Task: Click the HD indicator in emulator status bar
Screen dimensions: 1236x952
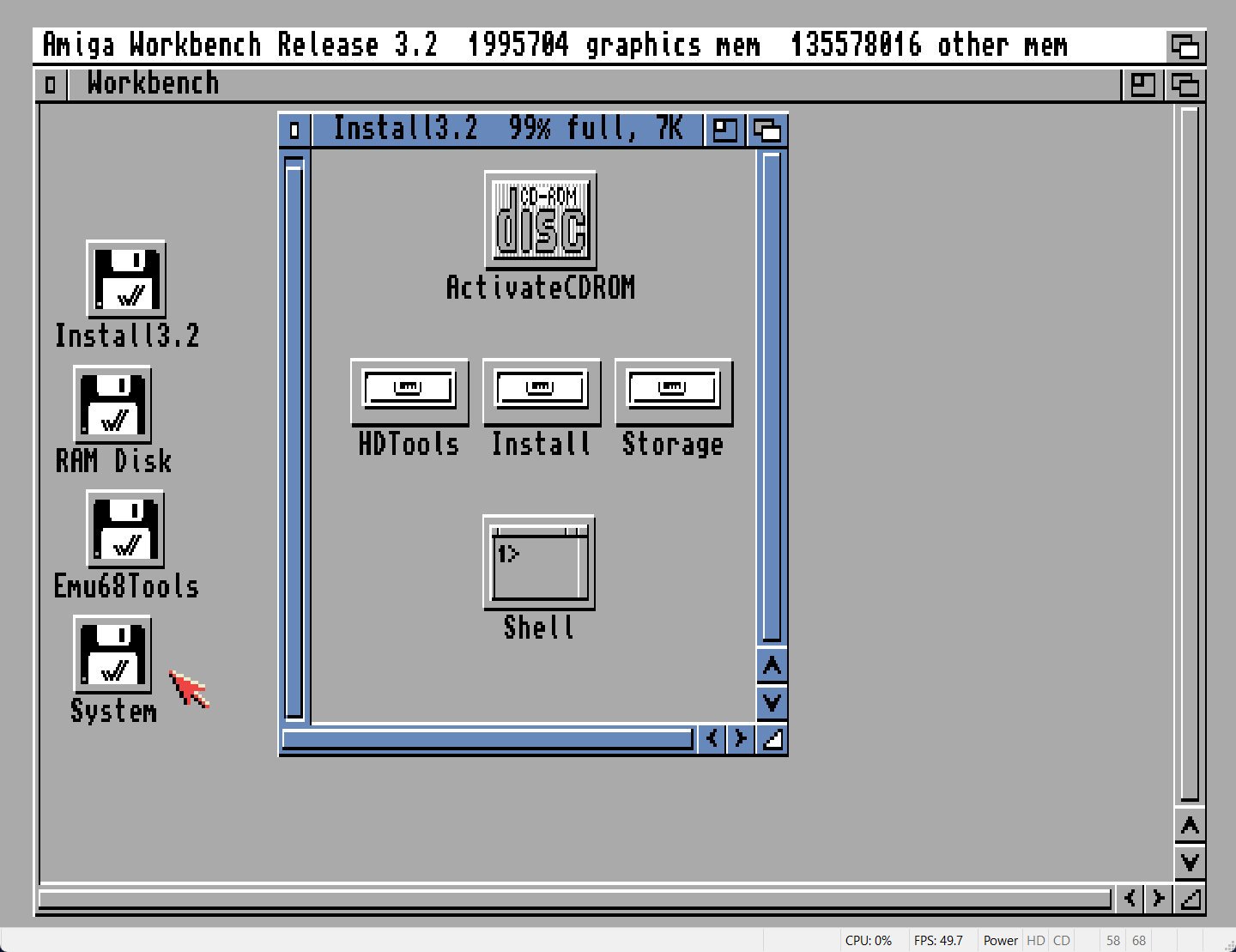Action: click(1036, 941)
